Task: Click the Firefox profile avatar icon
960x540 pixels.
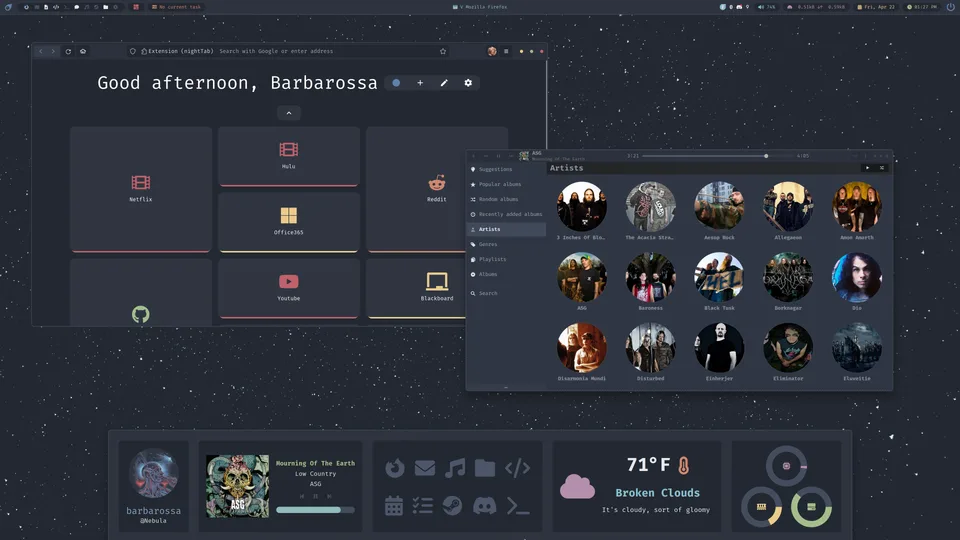Action: [492, 51]
